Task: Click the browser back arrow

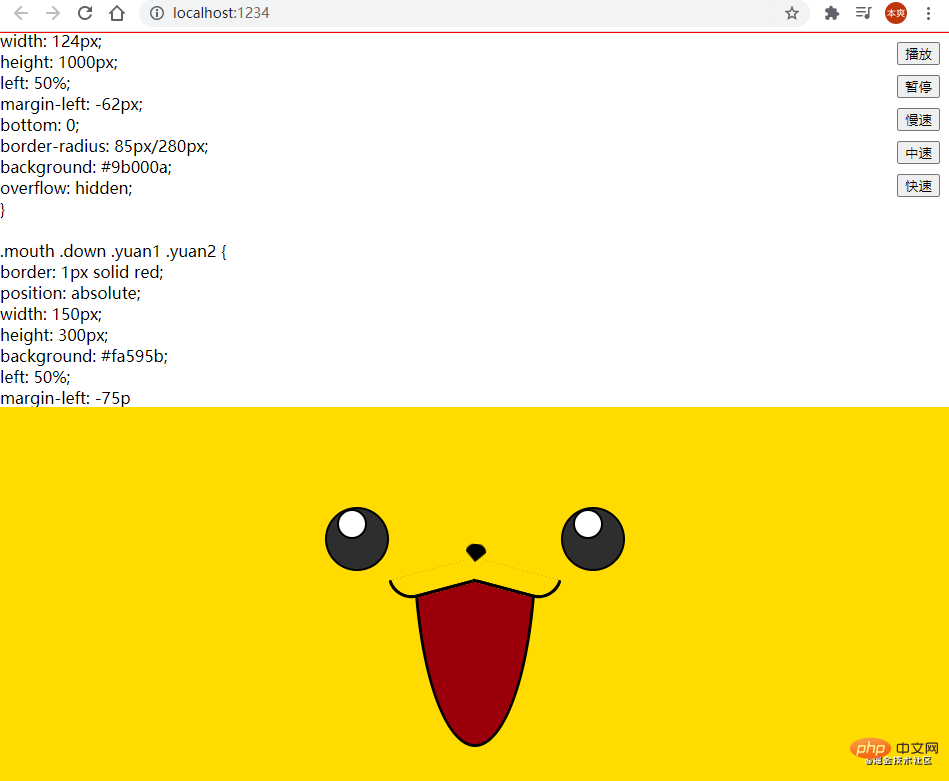Action: click(21, 13)
